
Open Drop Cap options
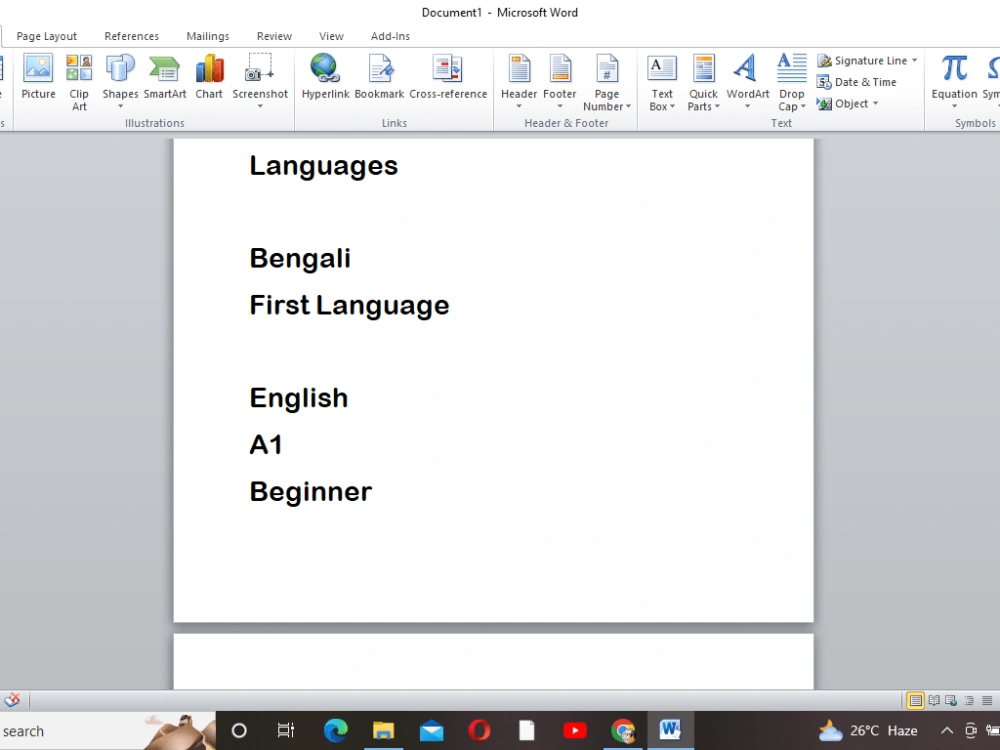[791, 83]
